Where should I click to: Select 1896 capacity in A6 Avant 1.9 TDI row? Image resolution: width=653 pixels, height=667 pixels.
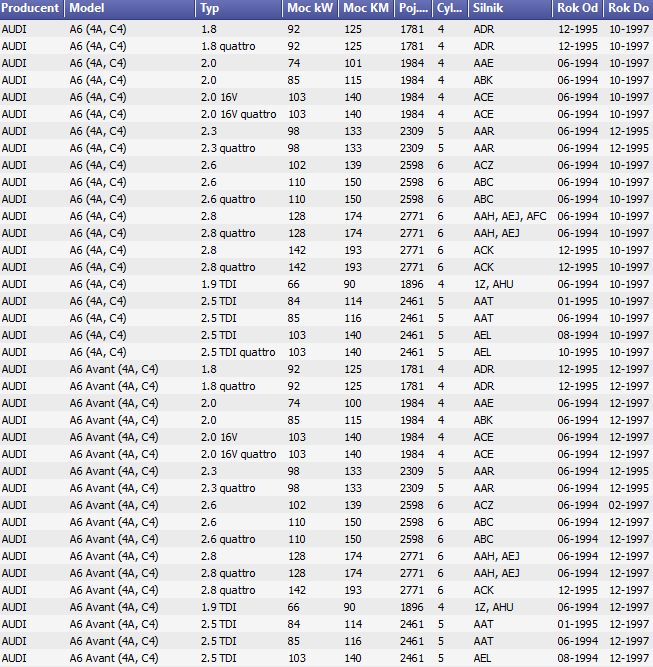click(411, 607)
